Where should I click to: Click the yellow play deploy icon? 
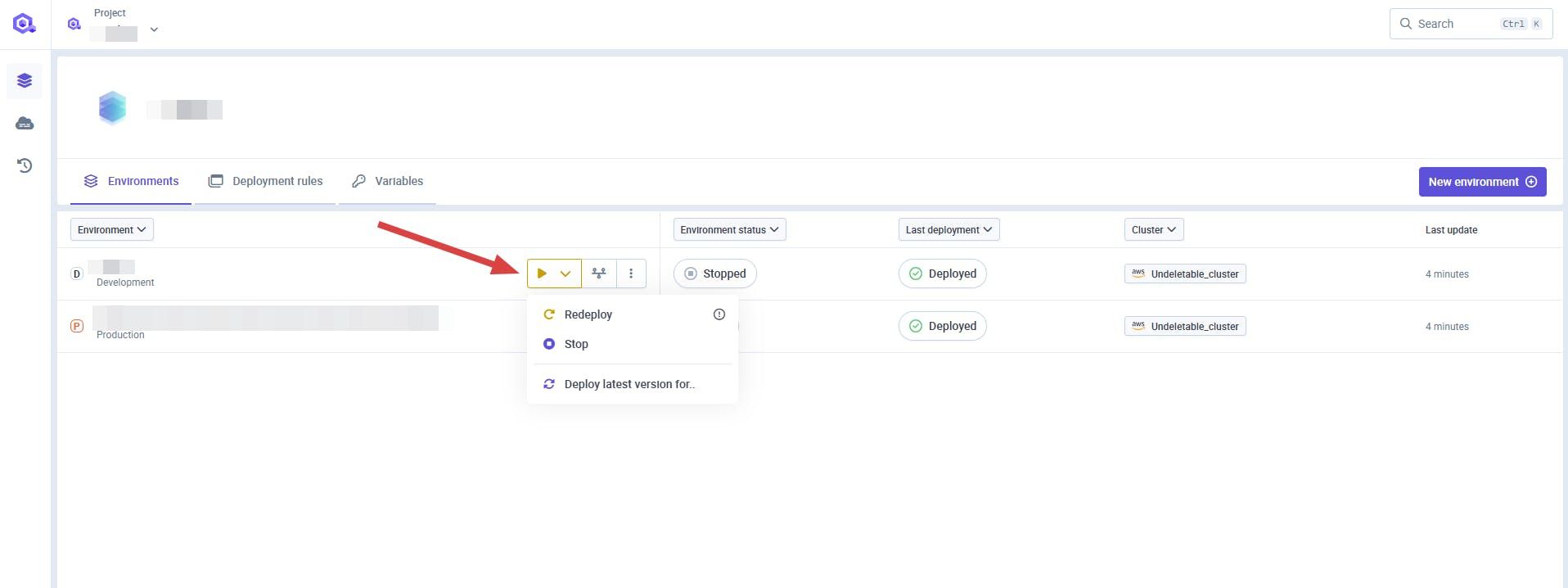click(542, 274)
